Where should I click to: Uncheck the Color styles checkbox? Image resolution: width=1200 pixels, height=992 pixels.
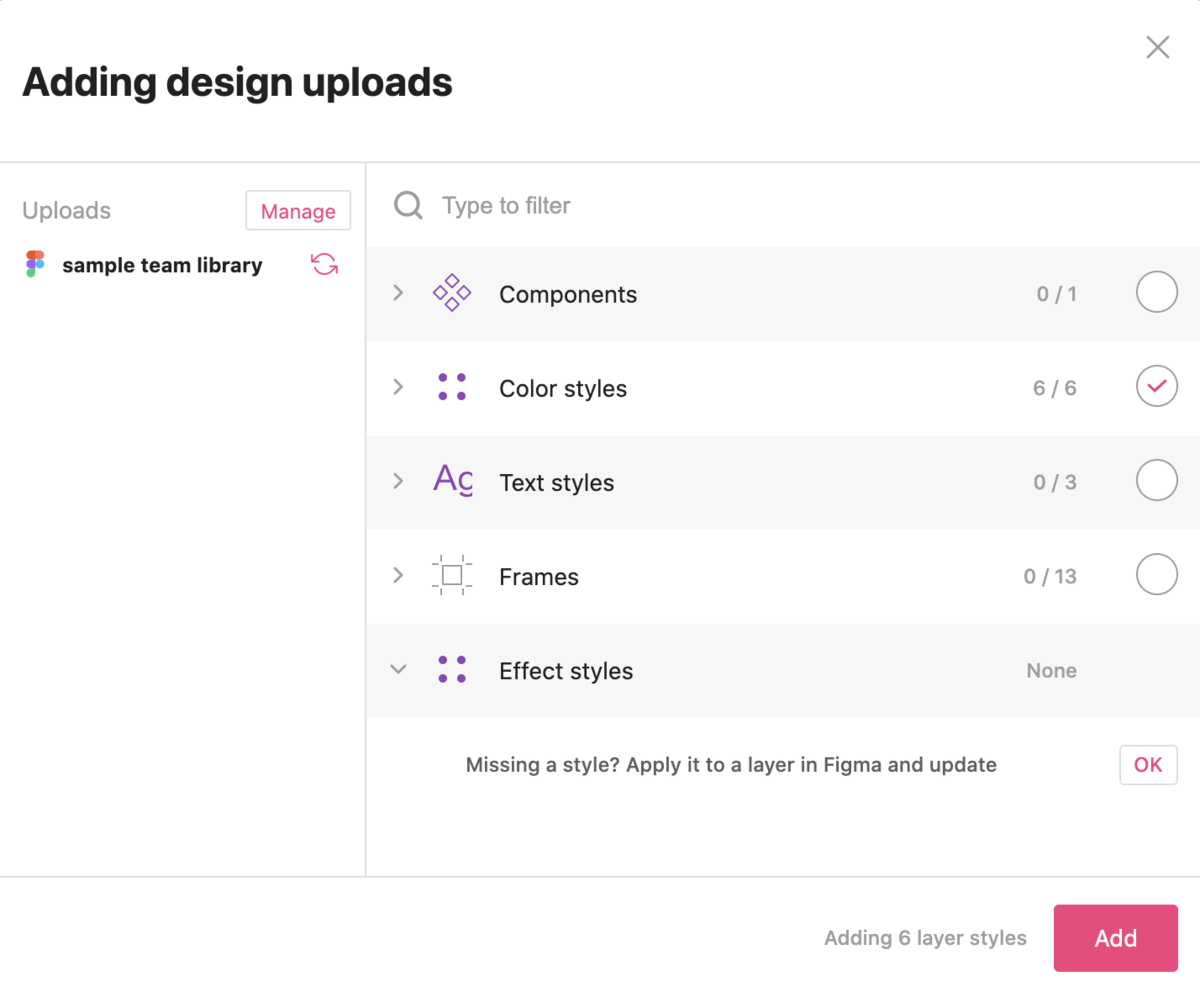pos(1157,387)
